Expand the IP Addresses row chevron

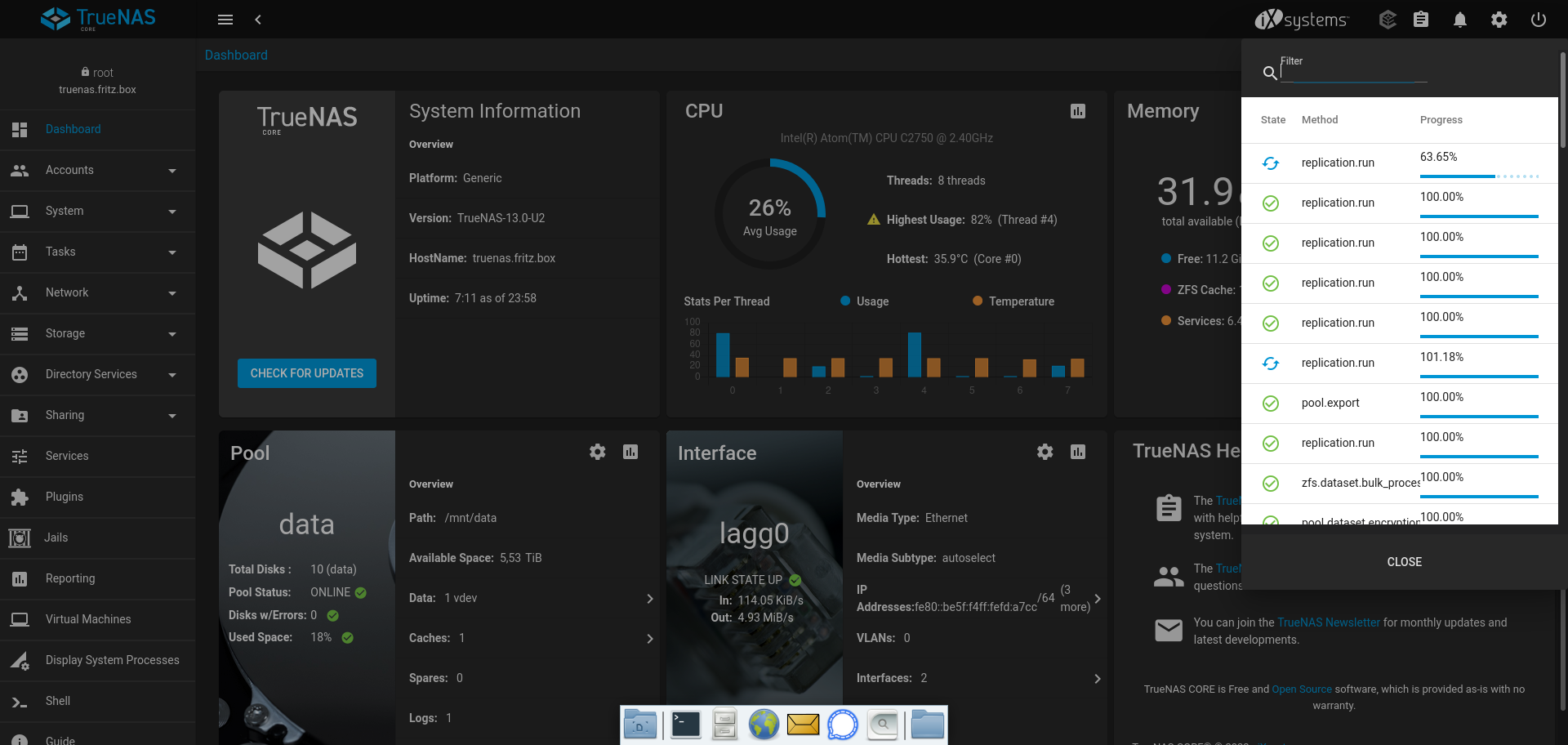1098,599
